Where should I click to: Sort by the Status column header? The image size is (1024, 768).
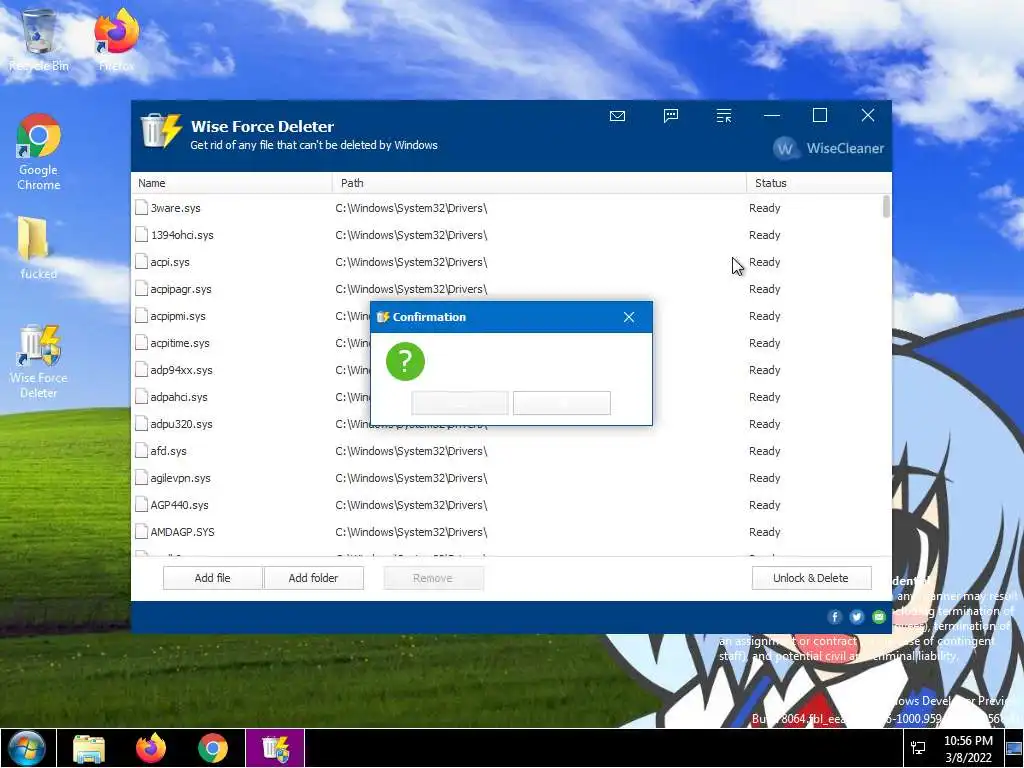[x=819, y=184]
